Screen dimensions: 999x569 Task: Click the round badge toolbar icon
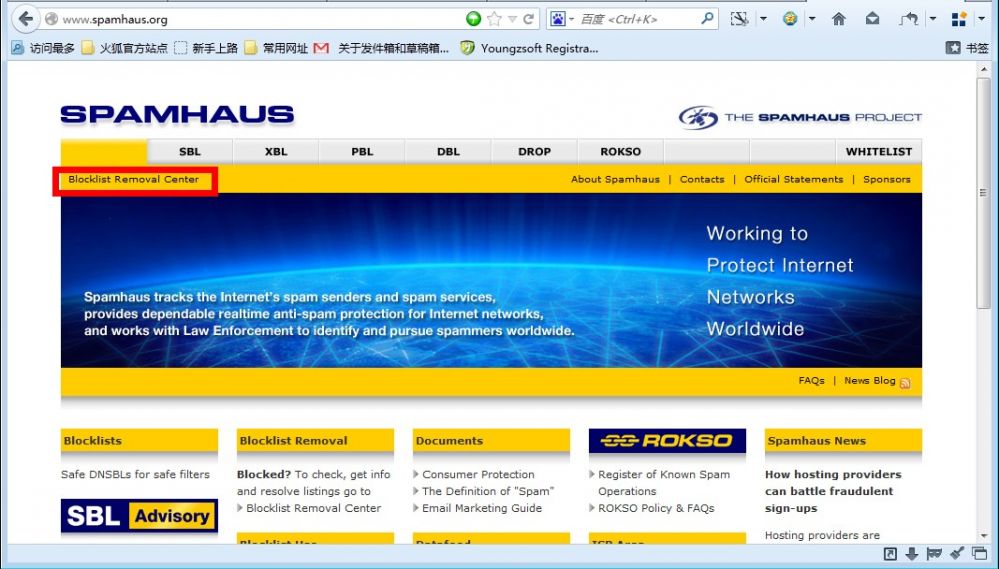(790, 19)
